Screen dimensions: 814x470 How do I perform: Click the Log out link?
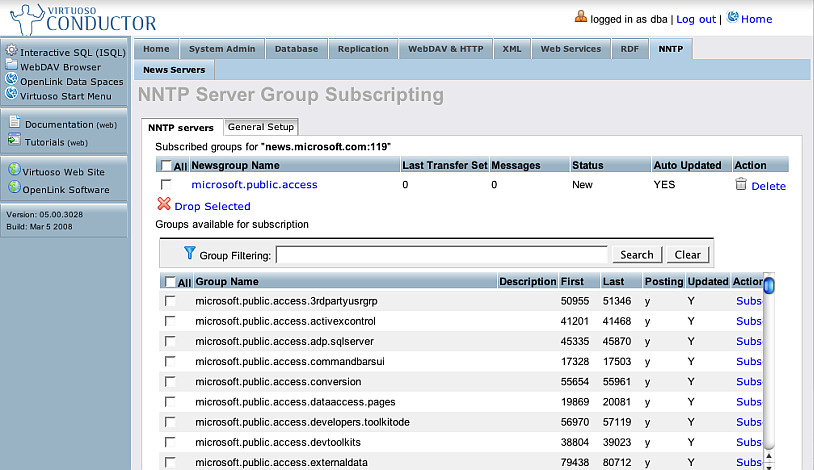tap(696, 19)
